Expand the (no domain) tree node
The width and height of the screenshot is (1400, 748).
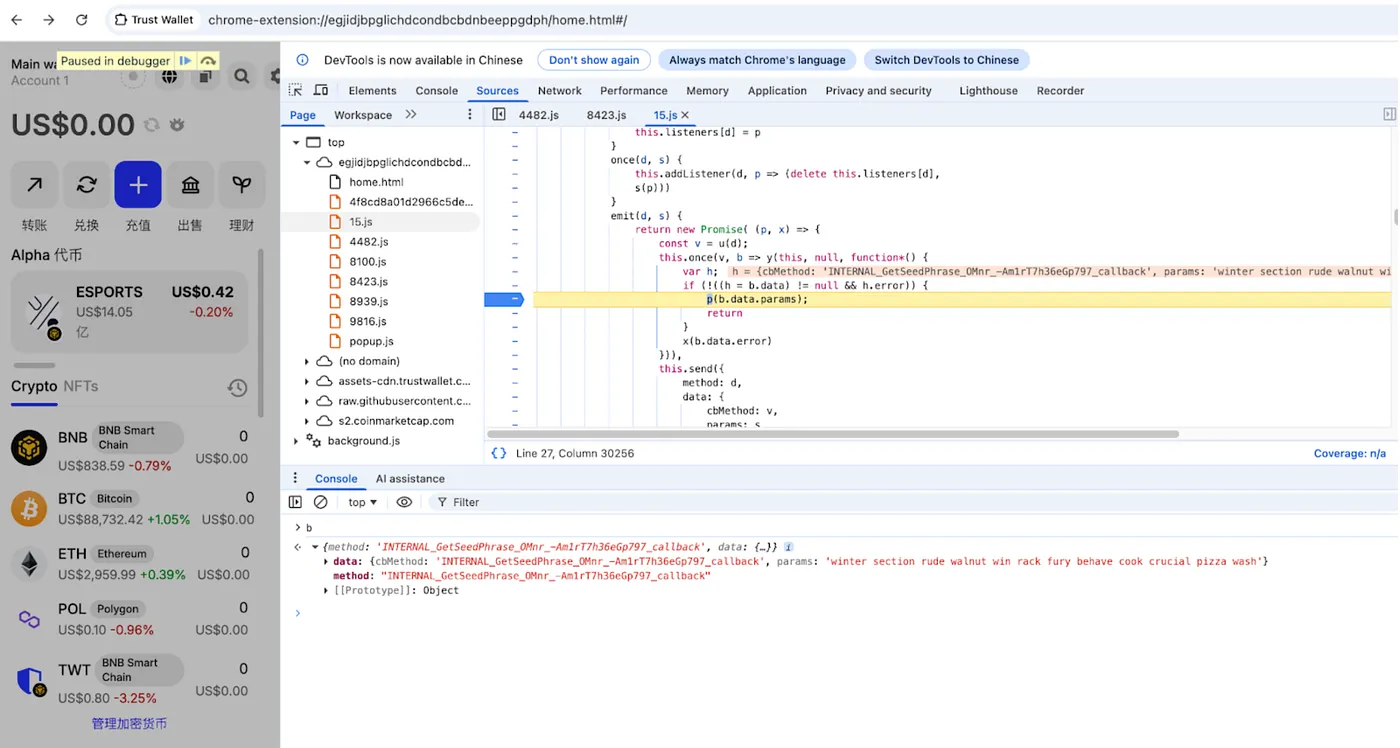click(x=307, y=361)
